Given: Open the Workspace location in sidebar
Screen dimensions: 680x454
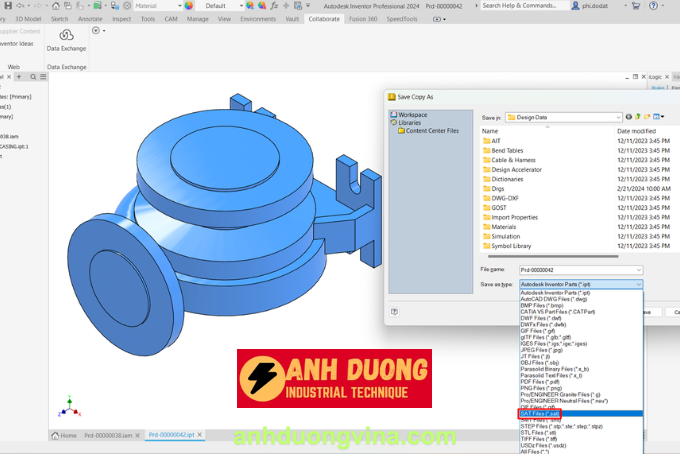Looking at the screenshot, I should click(411, 115).
